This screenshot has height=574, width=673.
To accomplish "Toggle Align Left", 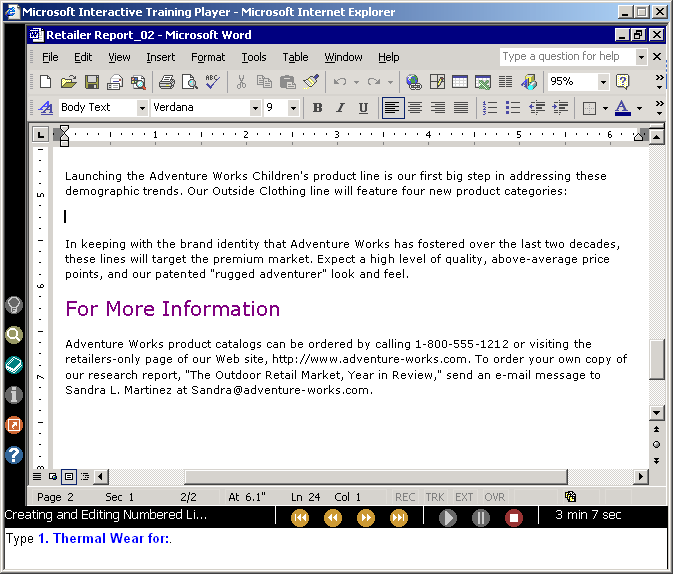I will pos(393,107).
